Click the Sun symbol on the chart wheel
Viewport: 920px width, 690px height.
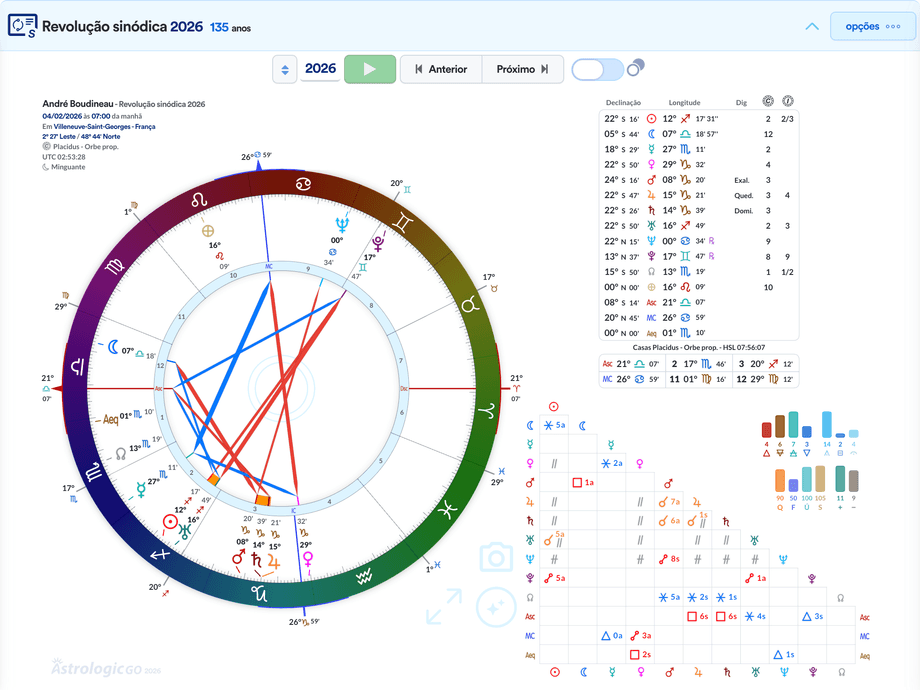point(170,522)
